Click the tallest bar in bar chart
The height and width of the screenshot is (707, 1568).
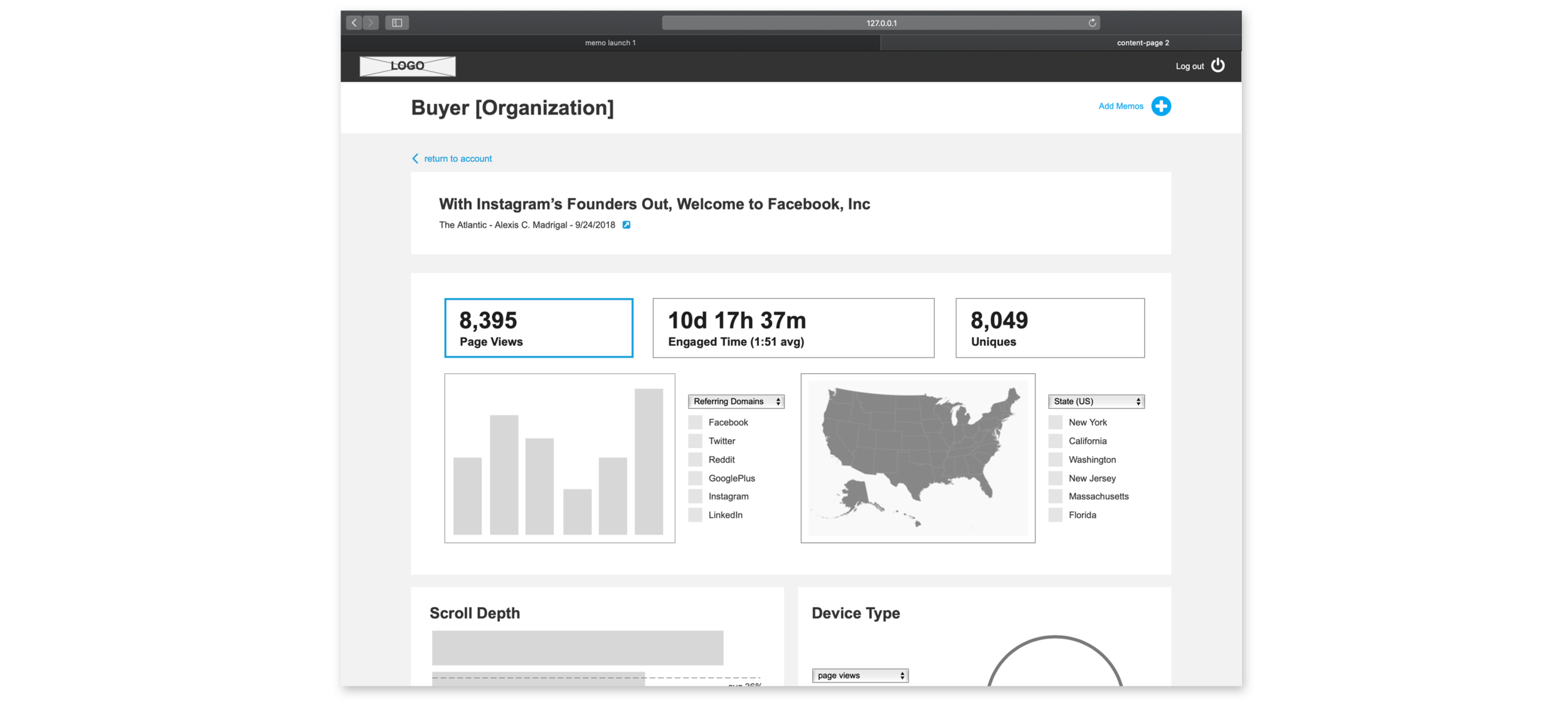click(649, 462)
